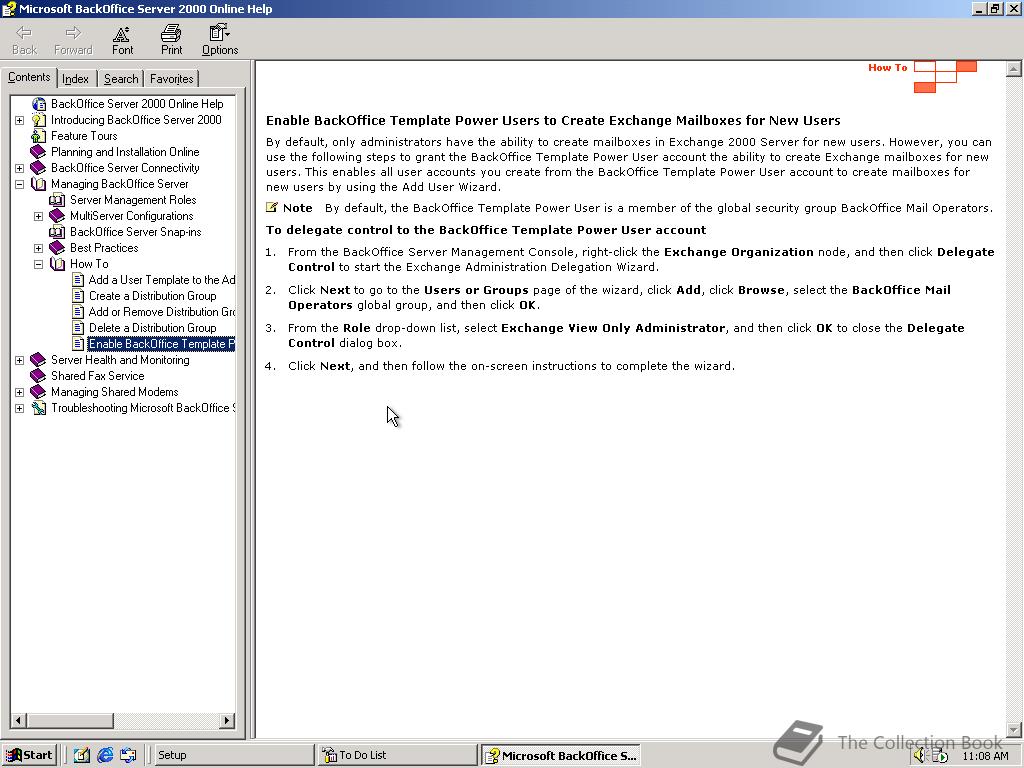Click the icon next to Introducing BackOffice Server 2000
The image size is (1024, 768).
click(x=39, y=120)
